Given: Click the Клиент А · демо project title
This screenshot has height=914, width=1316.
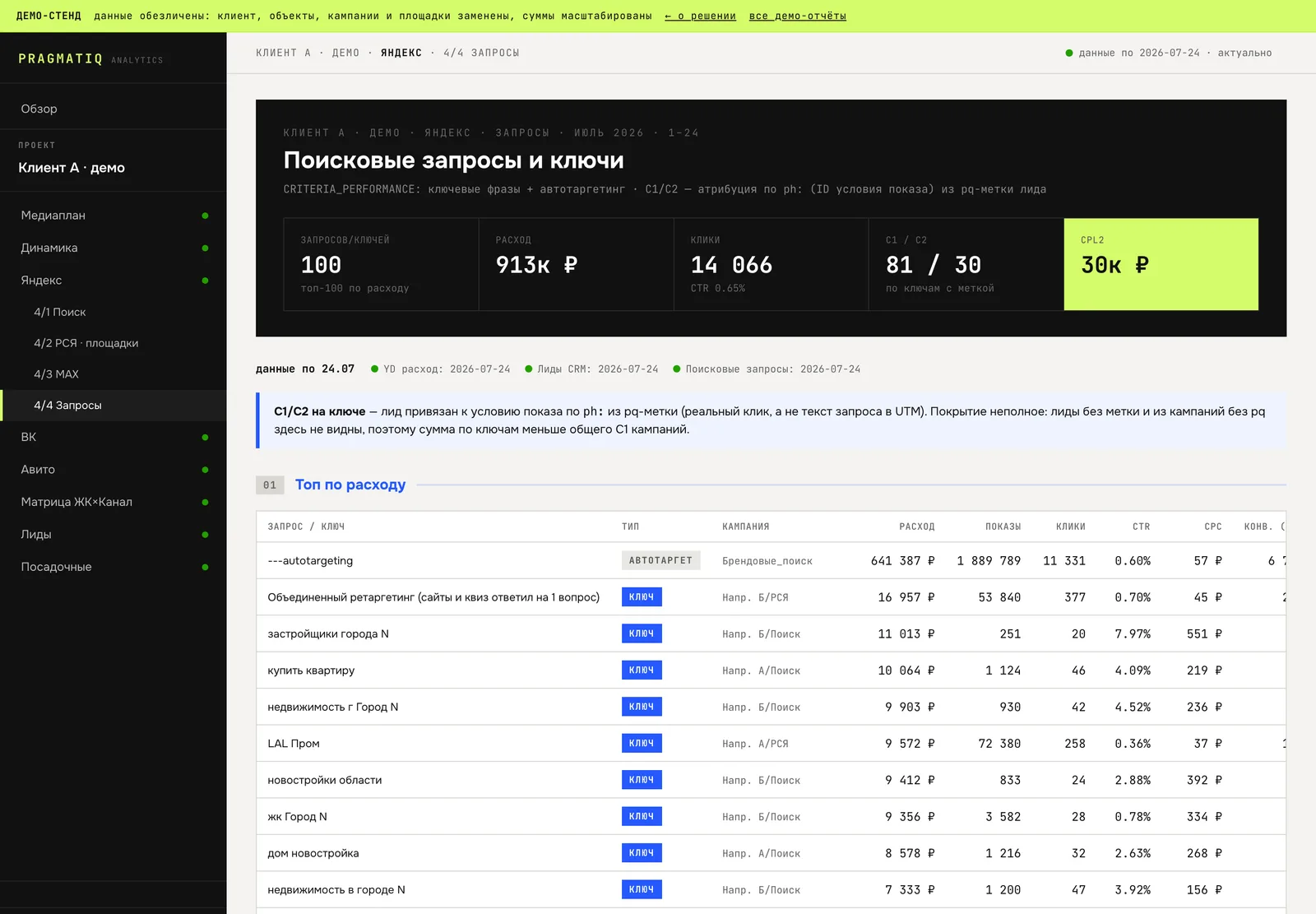Looking at the screenshot, I should coord(72,168).
